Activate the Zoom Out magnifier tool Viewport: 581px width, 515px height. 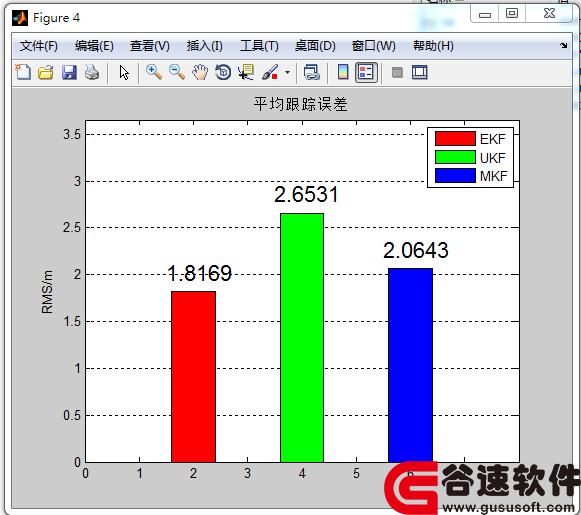[x=177, y=72]
